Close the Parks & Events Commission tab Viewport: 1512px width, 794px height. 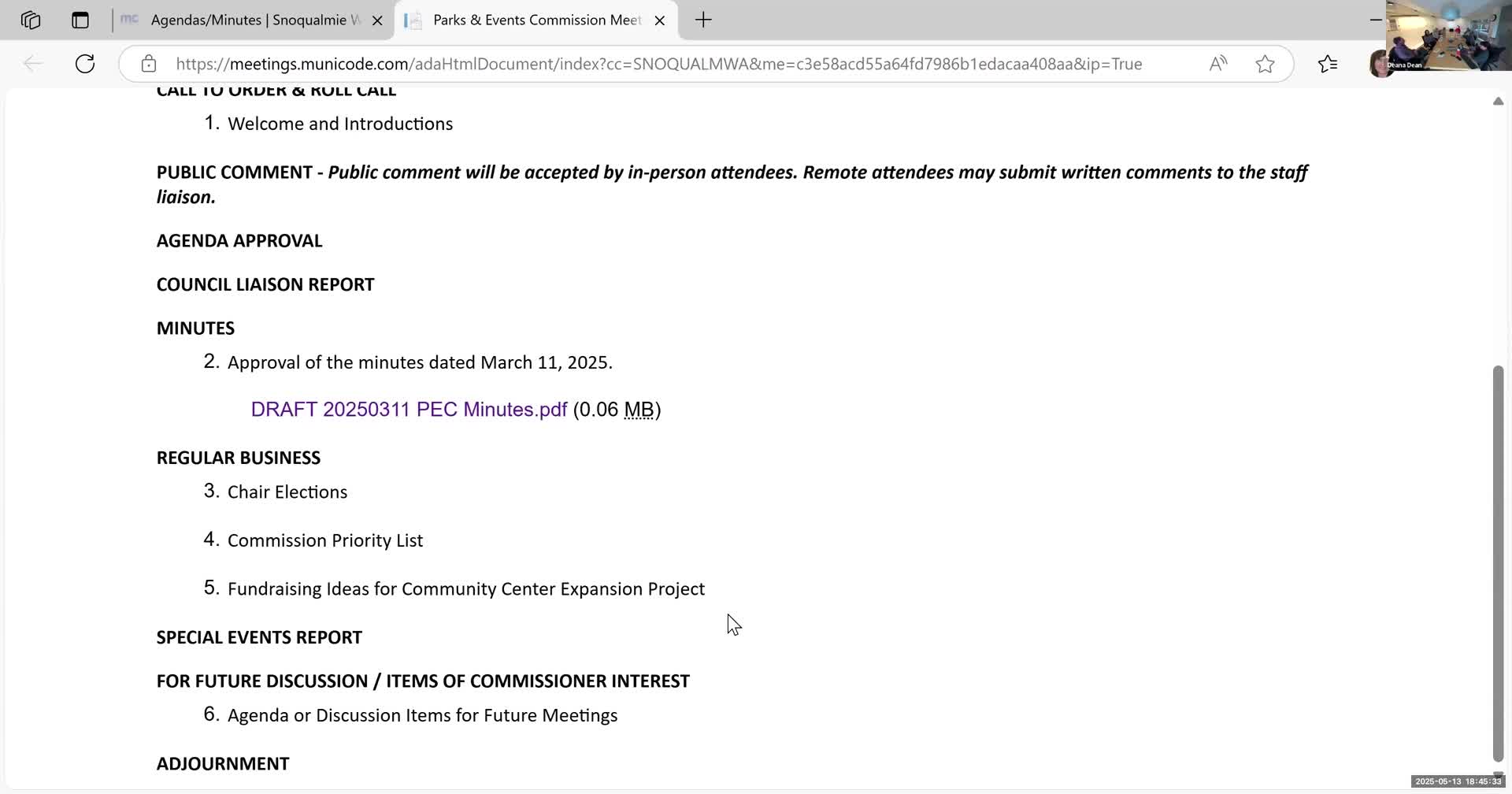(x=660, y=20)
